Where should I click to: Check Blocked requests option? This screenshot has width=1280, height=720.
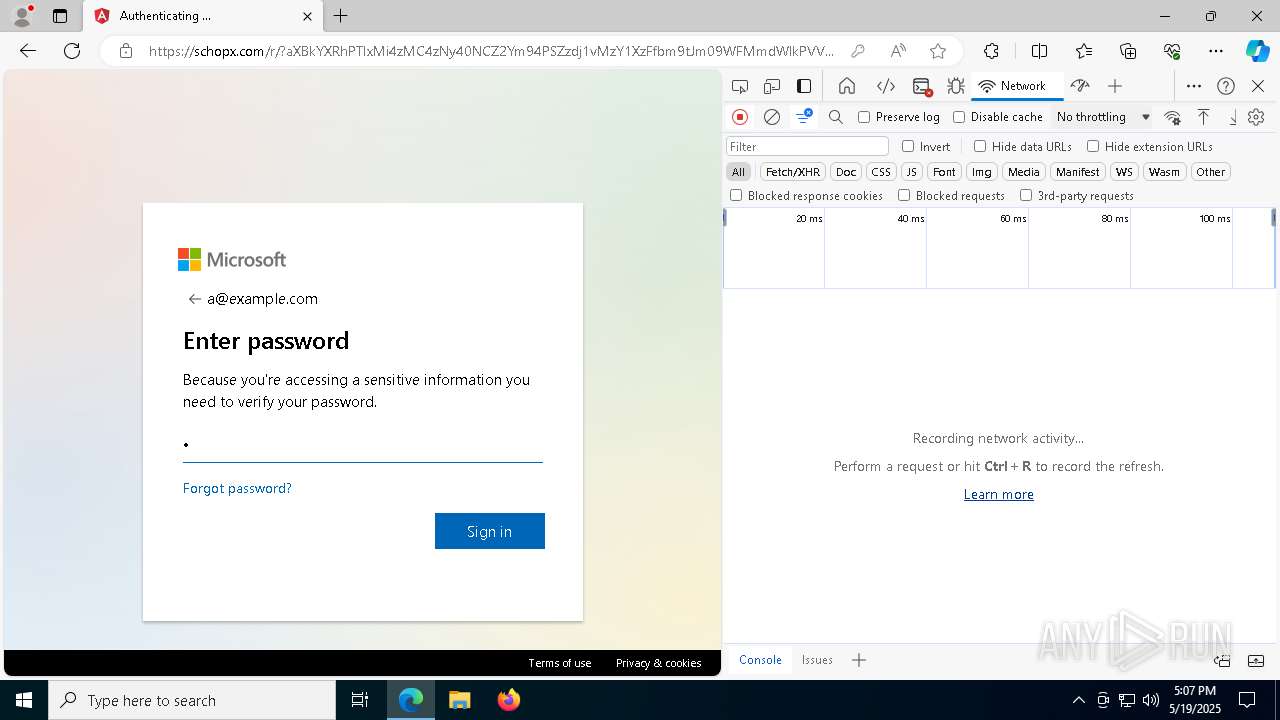(904, 196)
